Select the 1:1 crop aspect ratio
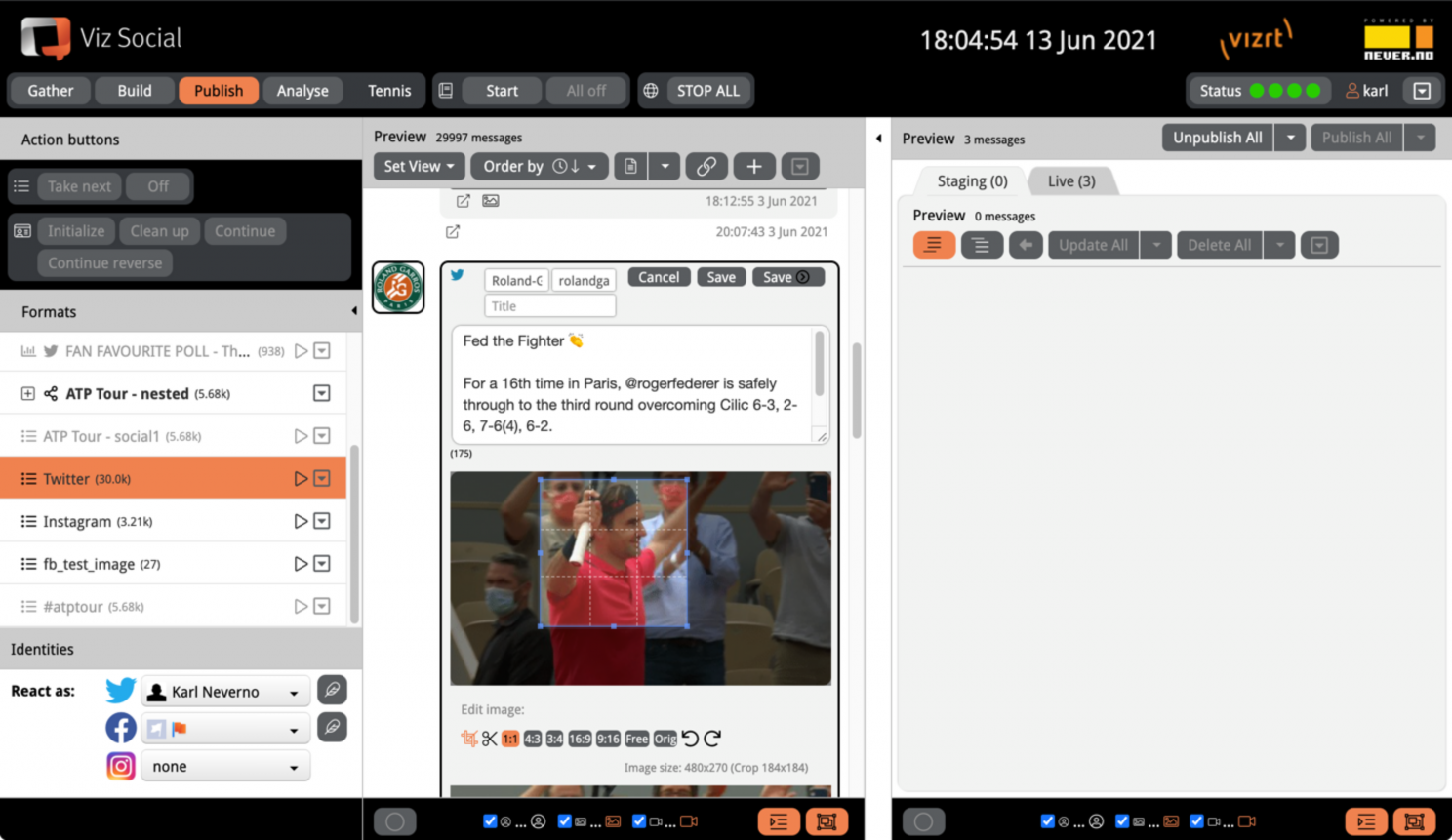 coord(510,740)
